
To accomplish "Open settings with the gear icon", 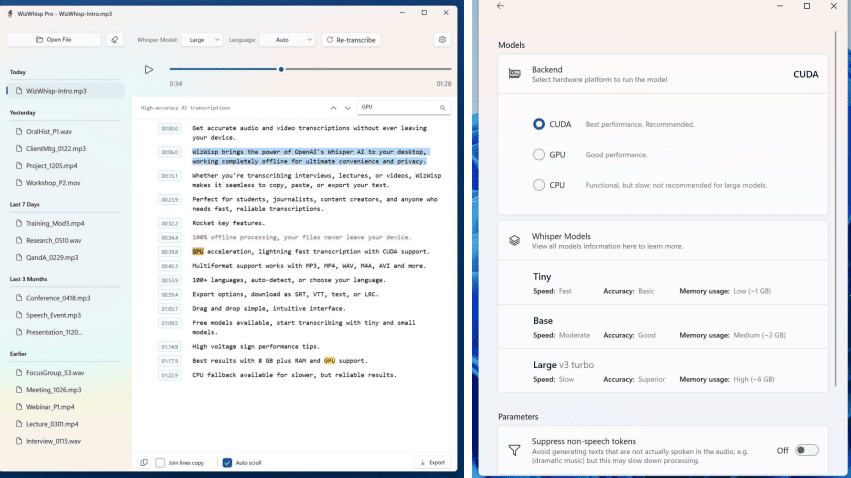I will [442, 40].
